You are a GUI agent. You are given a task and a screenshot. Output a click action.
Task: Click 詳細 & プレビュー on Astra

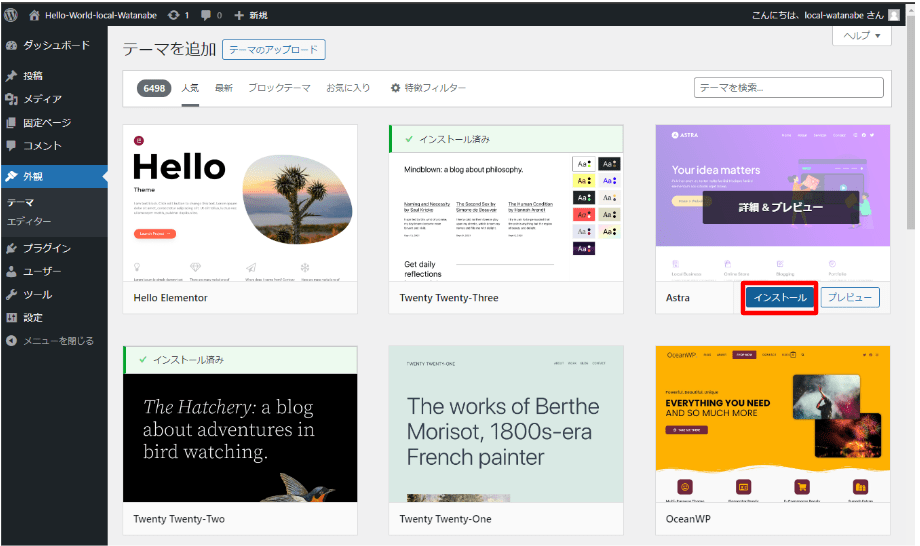[780, 208]
